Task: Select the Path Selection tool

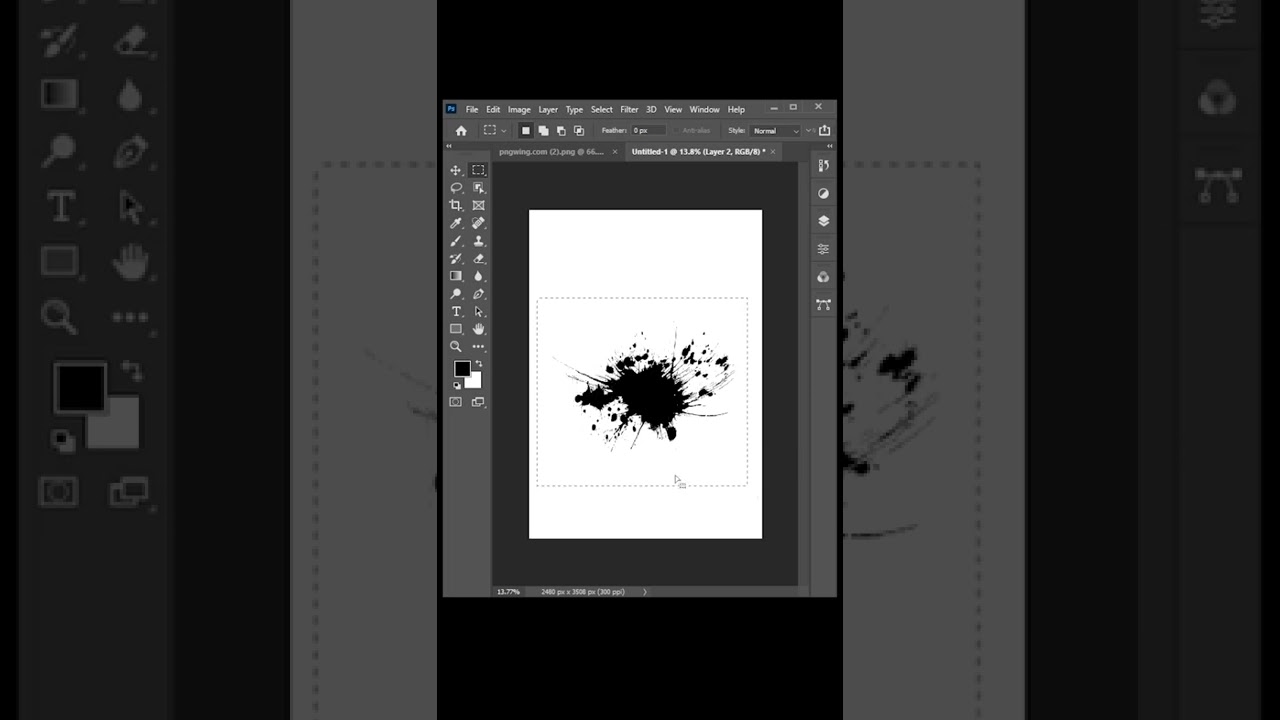Action: pos(478,312)
